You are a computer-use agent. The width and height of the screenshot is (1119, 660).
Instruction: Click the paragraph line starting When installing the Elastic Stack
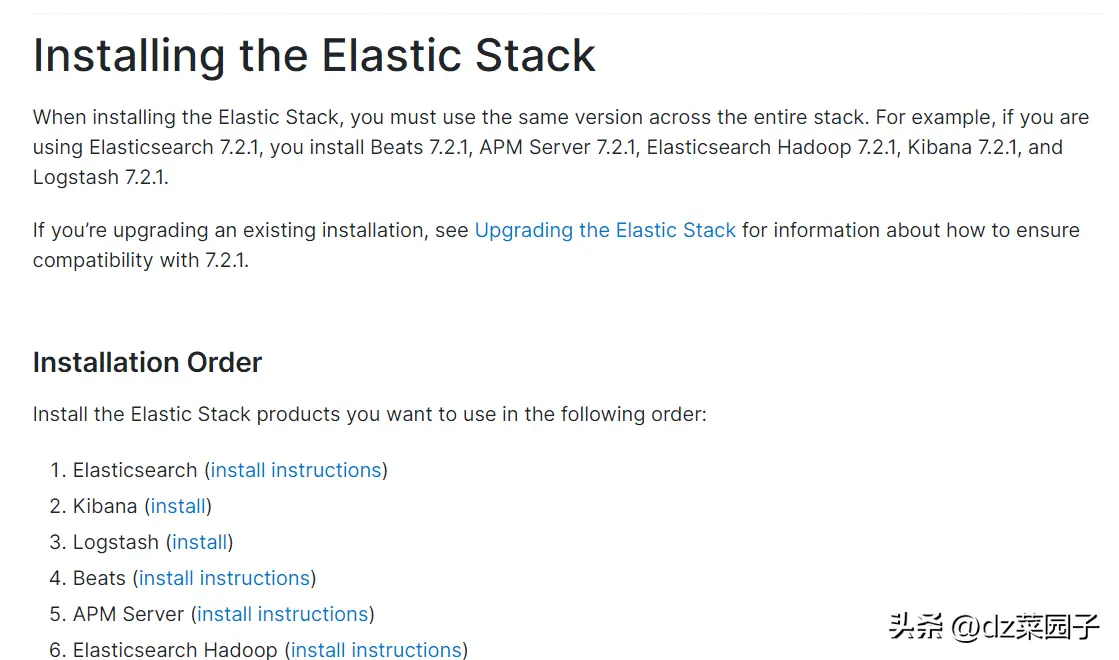pos(561,117)
